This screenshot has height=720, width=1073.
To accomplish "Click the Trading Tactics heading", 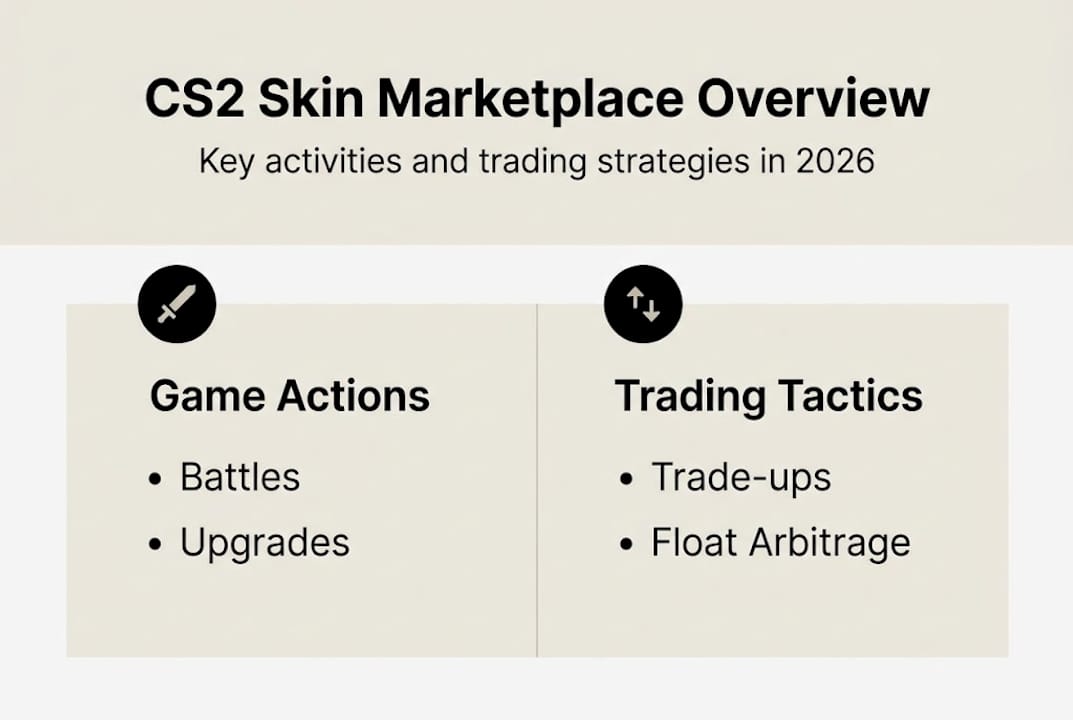I will 768,396.
